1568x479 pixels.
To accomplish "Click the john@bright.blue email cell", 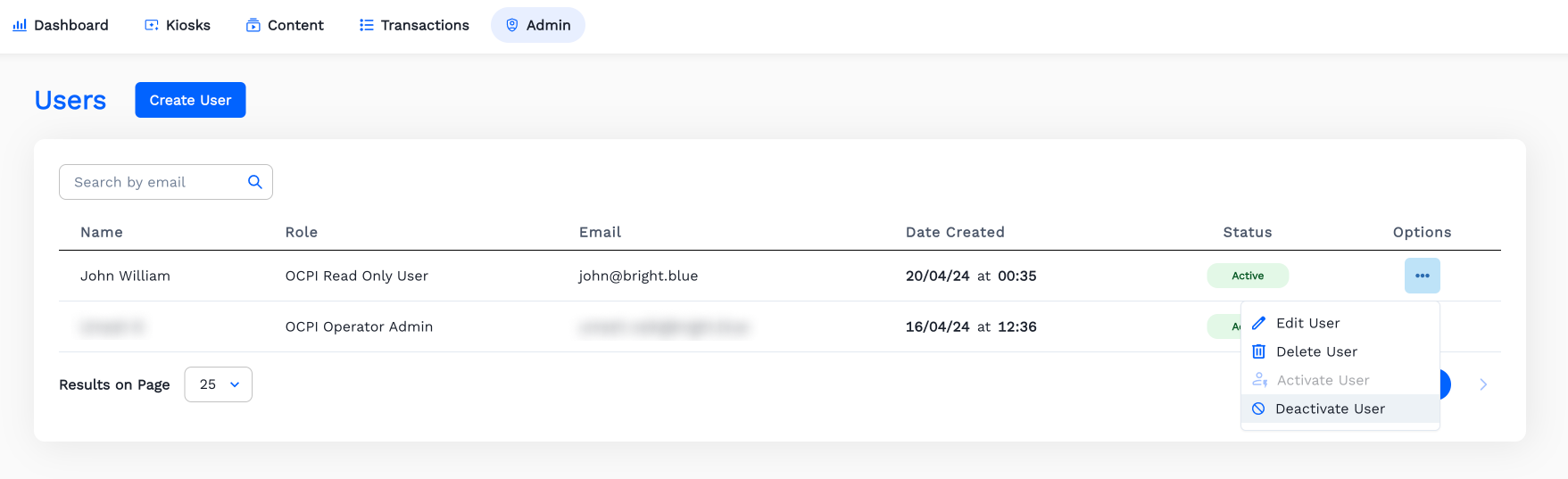I will (638, 276).
